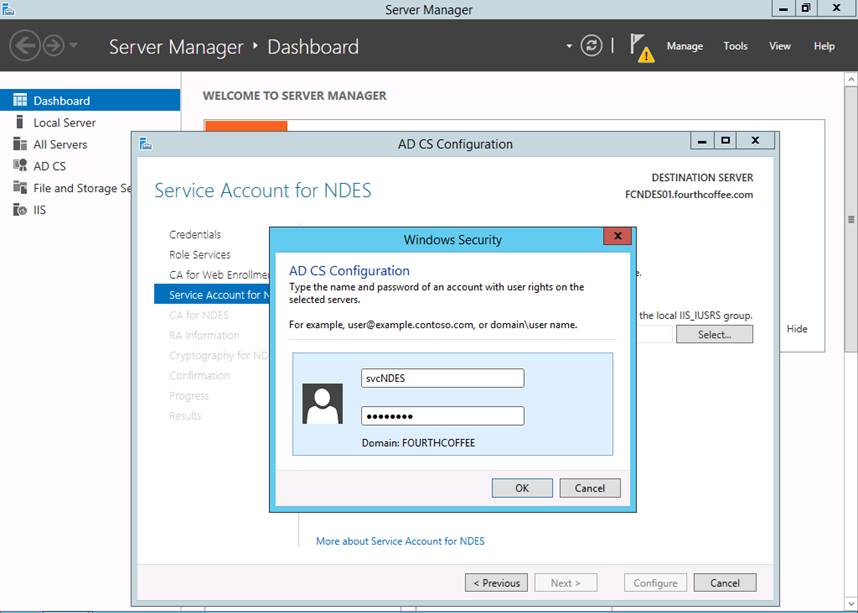Open the Manage menu
This screenshot has height=613, width=858.
(x=684, y=46)
